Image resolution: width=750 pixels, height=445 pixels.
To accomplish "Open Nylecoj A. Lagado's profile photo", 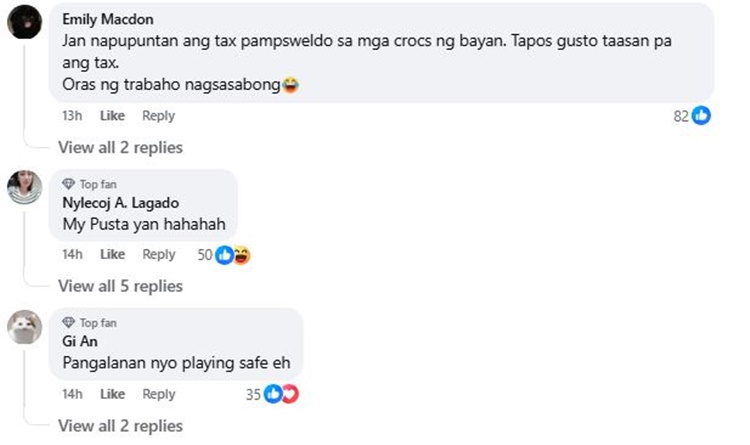I will (24, 187).
